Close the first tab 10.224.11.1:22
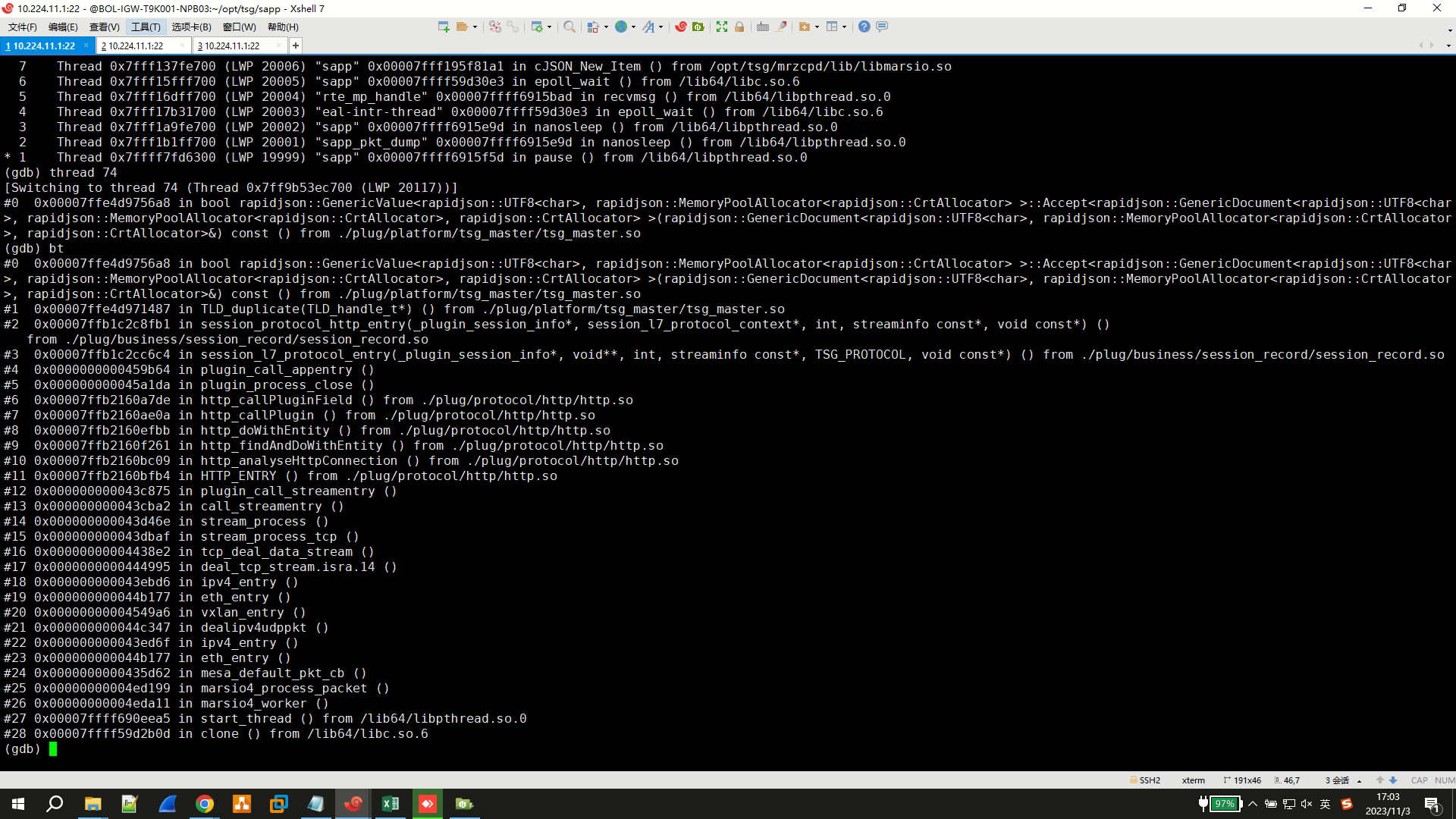Viewport: 1456px width, 819px height. click(x=86, y=45)
